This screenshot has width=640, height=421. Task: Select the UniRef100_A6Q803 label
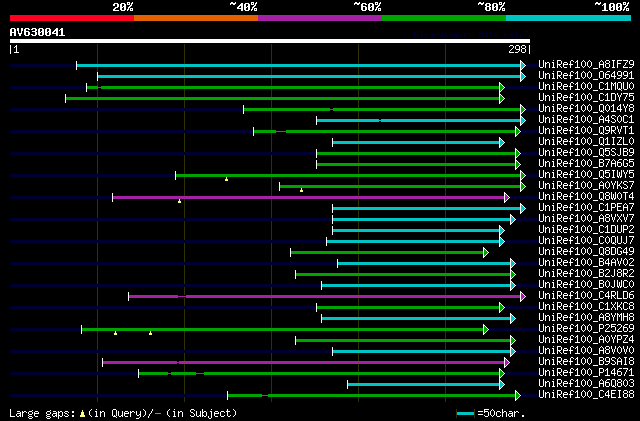(586, 384)
